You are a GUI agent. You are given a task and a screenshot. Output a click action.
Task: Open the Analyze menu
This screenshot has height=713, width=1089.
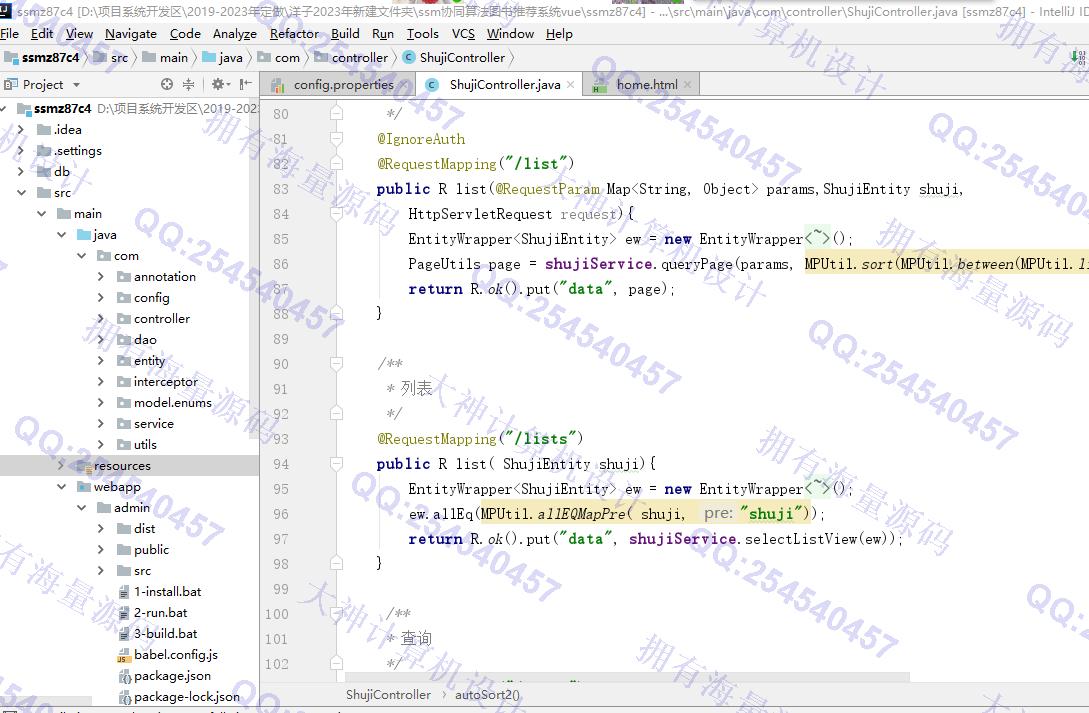pyautogui.click(x=235, y=33)
